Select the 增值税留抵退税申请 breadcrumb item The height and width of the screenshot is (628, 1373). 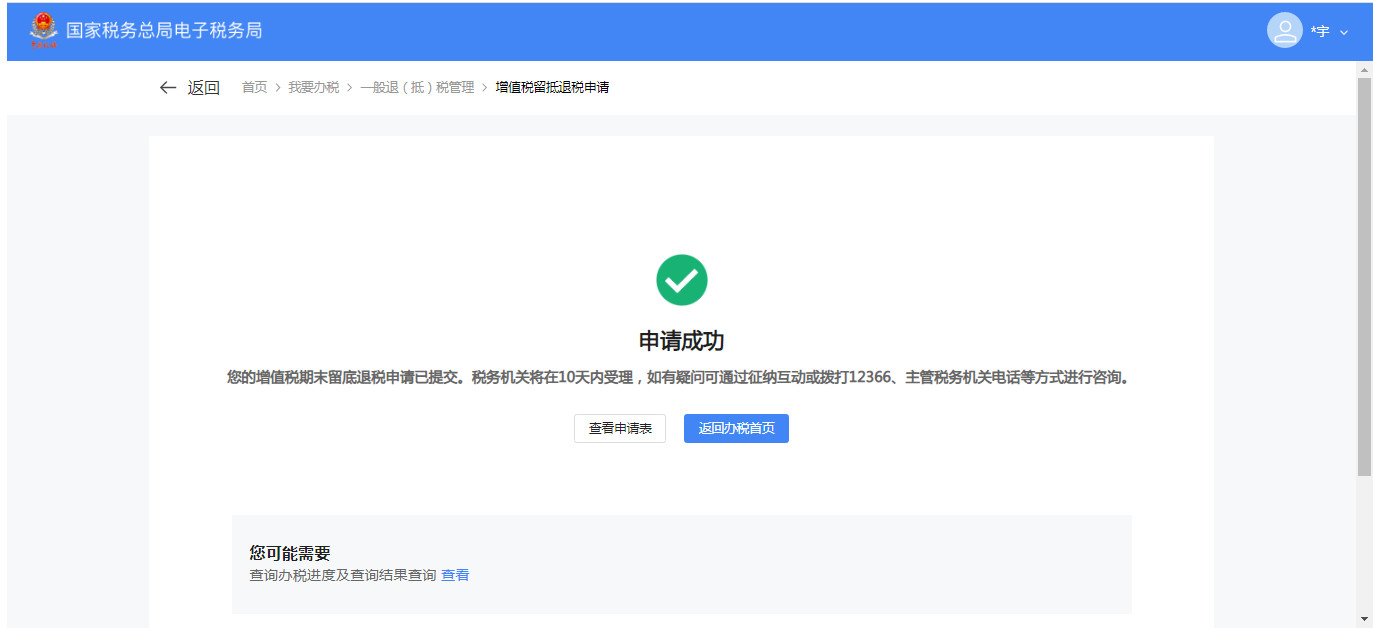[x=552, y=88]
